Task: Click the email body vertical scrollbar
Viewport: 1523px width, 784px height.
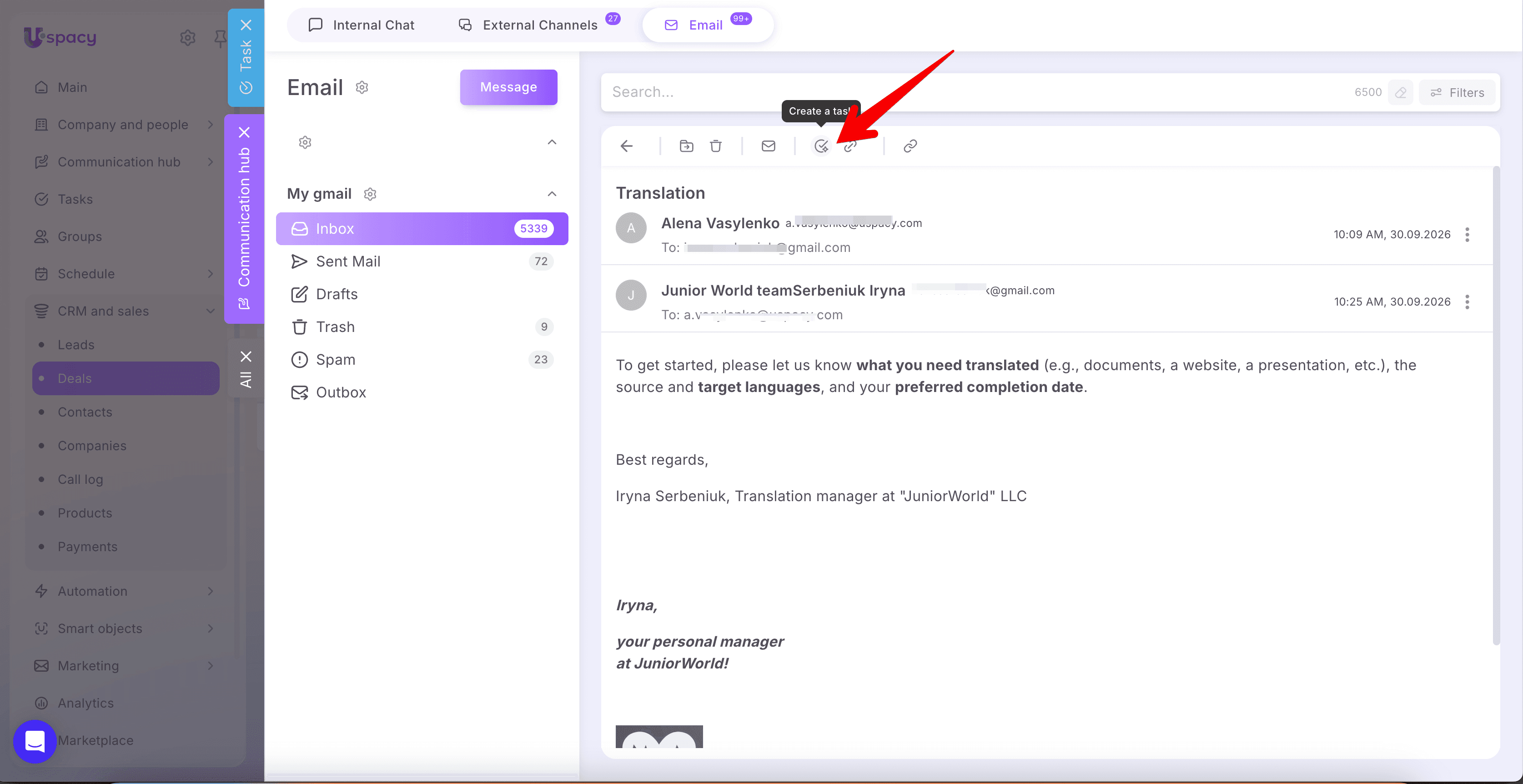Action: click(1496, 406)
